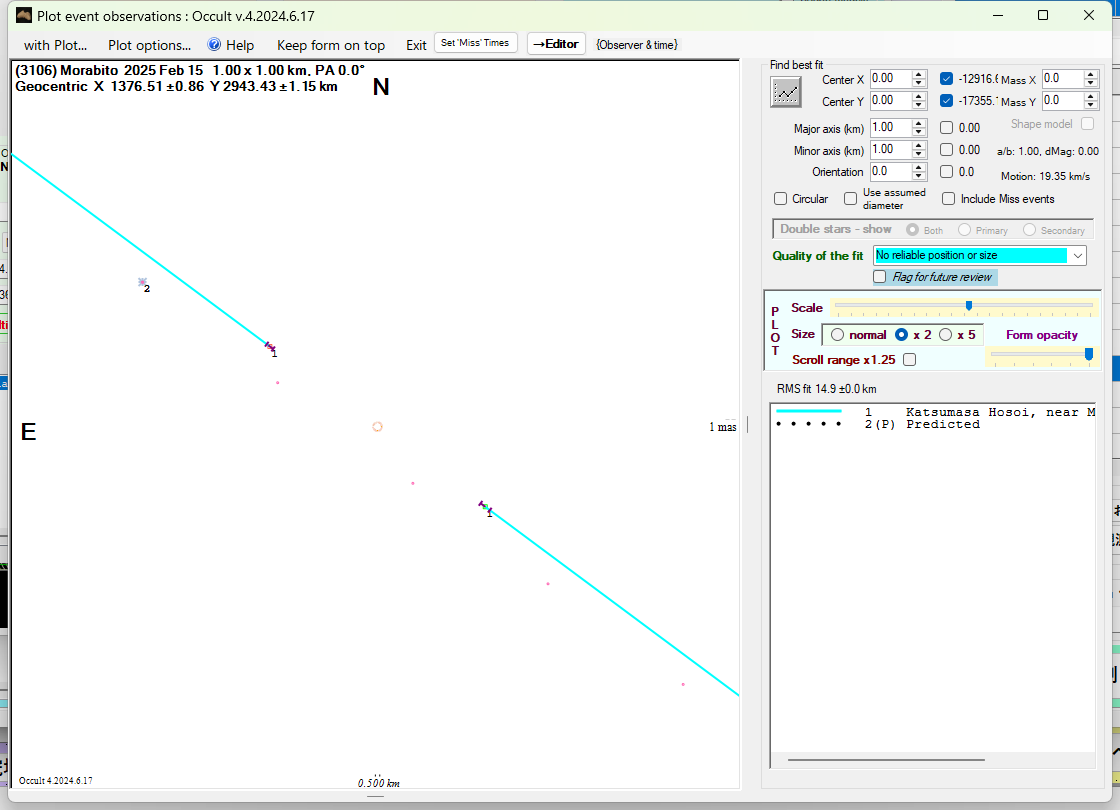
Task: Enable the Circular checkbox
Action: [781, 199]
